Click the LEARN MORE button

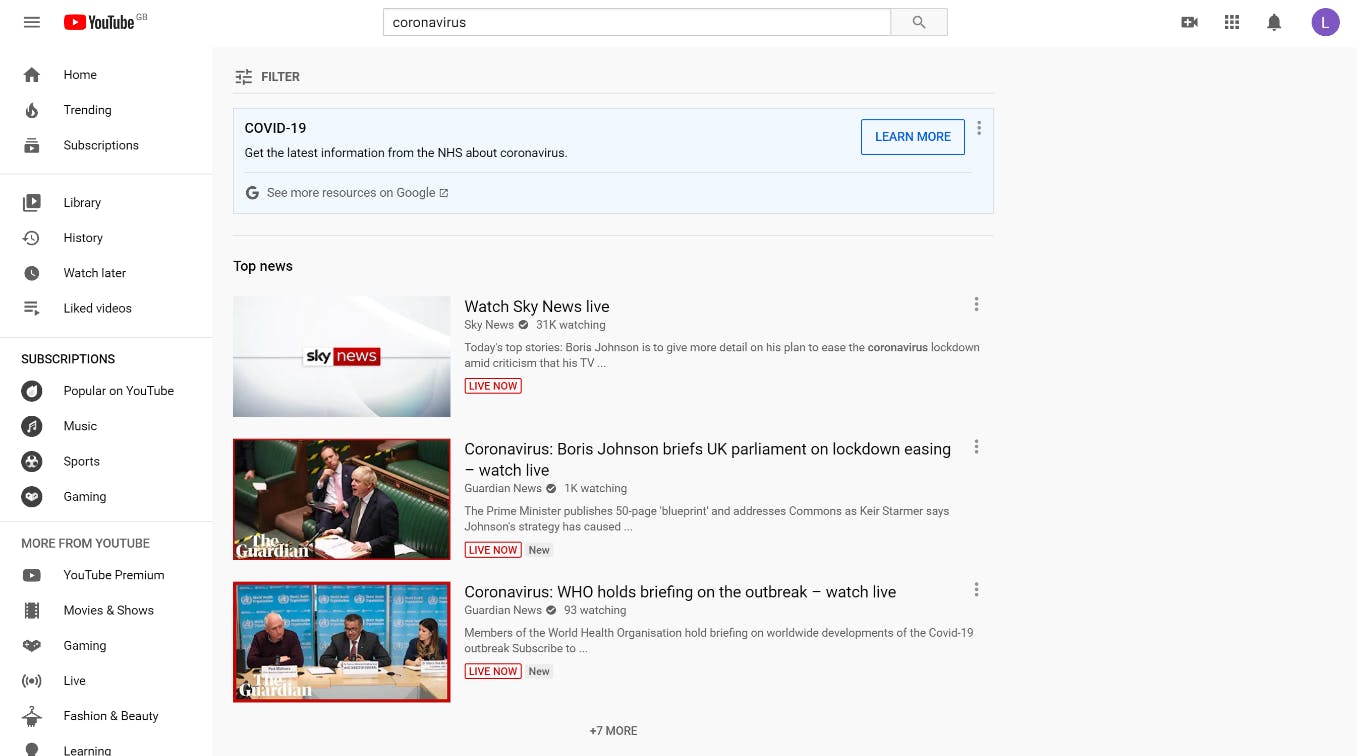(912, 136)
